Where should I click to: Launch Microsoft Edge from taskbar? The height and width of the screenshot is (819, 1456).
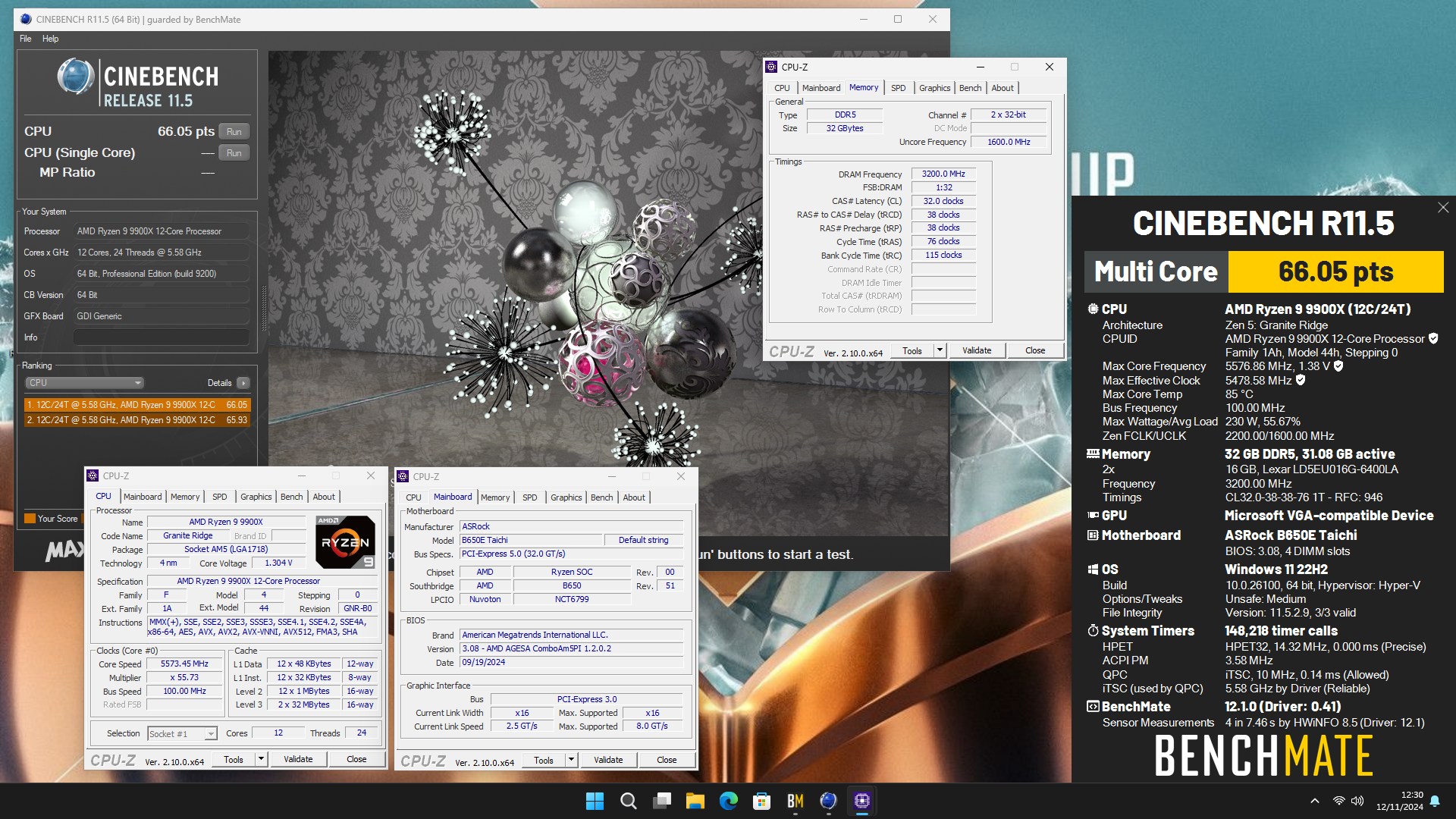729,801
